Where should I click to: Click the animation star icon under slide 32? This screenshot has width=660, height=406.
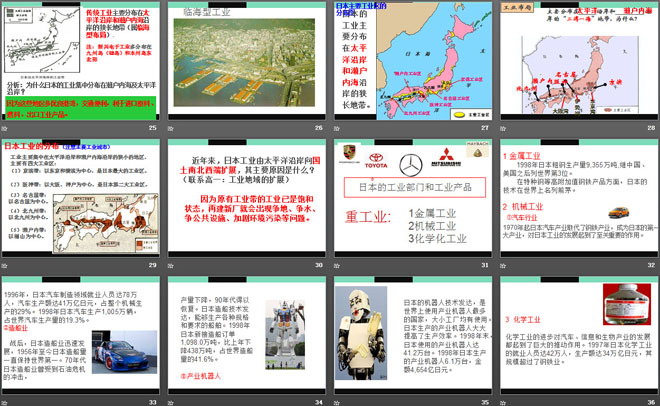502,264
